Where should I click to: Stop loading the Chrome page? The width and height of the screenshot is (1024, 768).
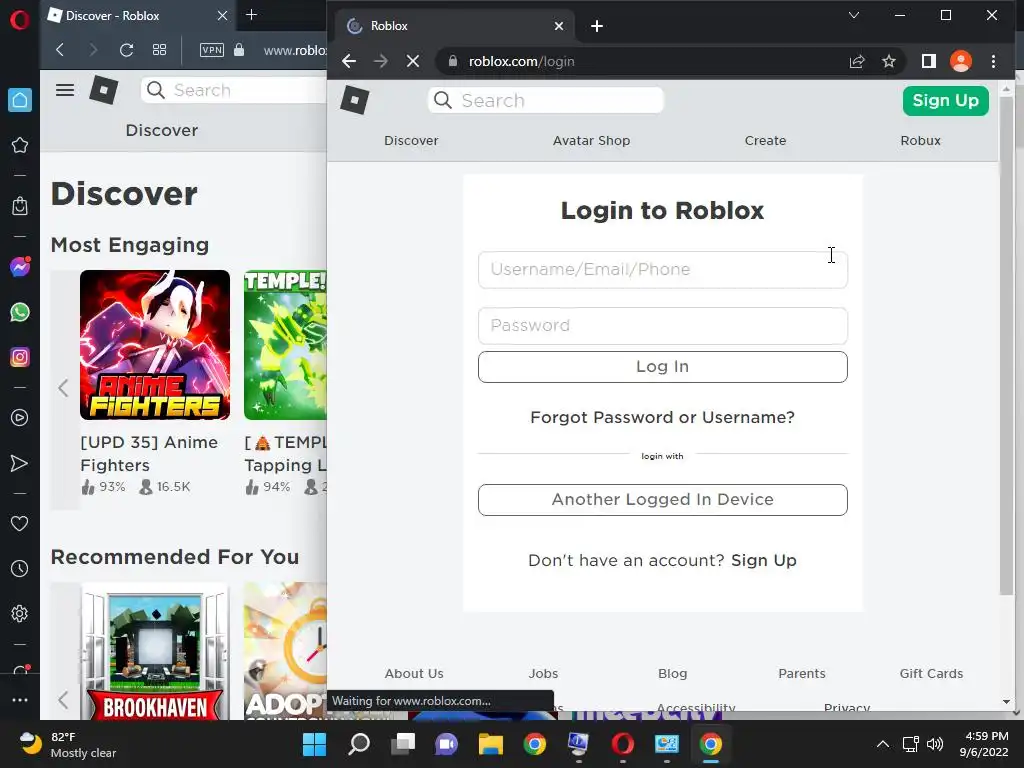click(413, 61)
